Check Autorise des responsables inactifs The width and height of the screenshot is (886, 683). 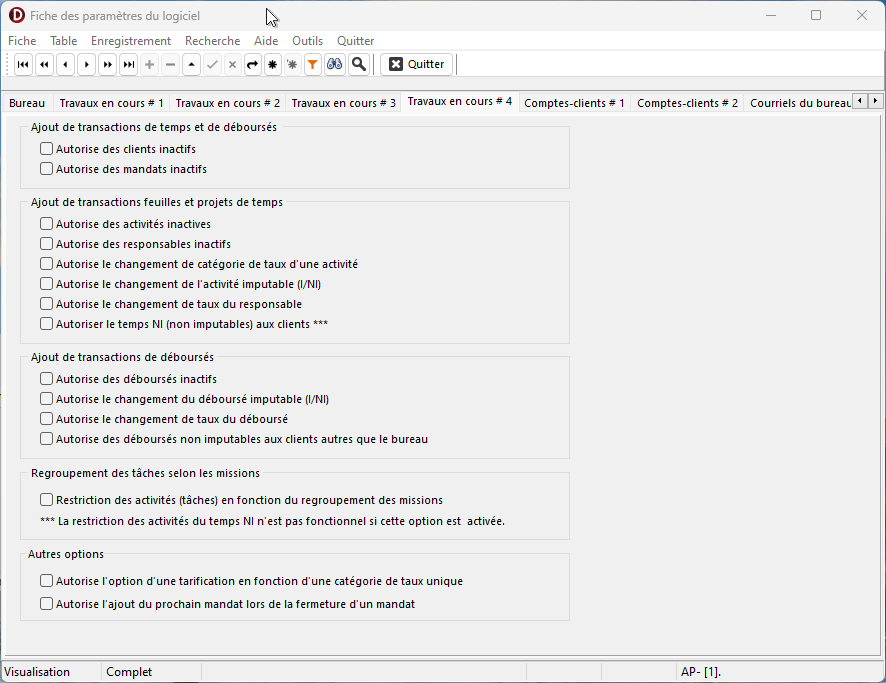point(46,244)
